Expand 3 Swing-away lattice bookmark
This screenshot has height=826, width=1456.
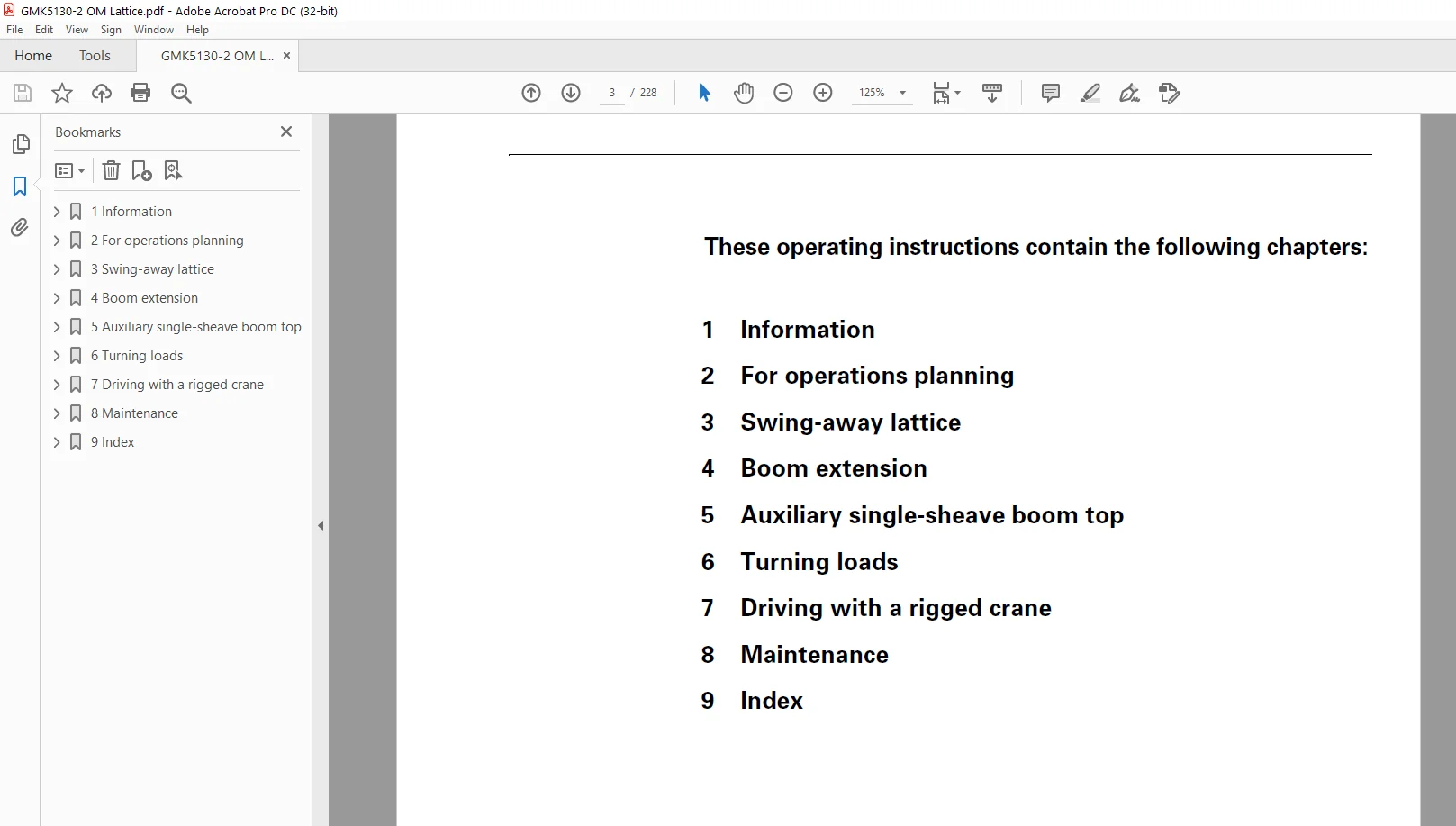point(57,269)
